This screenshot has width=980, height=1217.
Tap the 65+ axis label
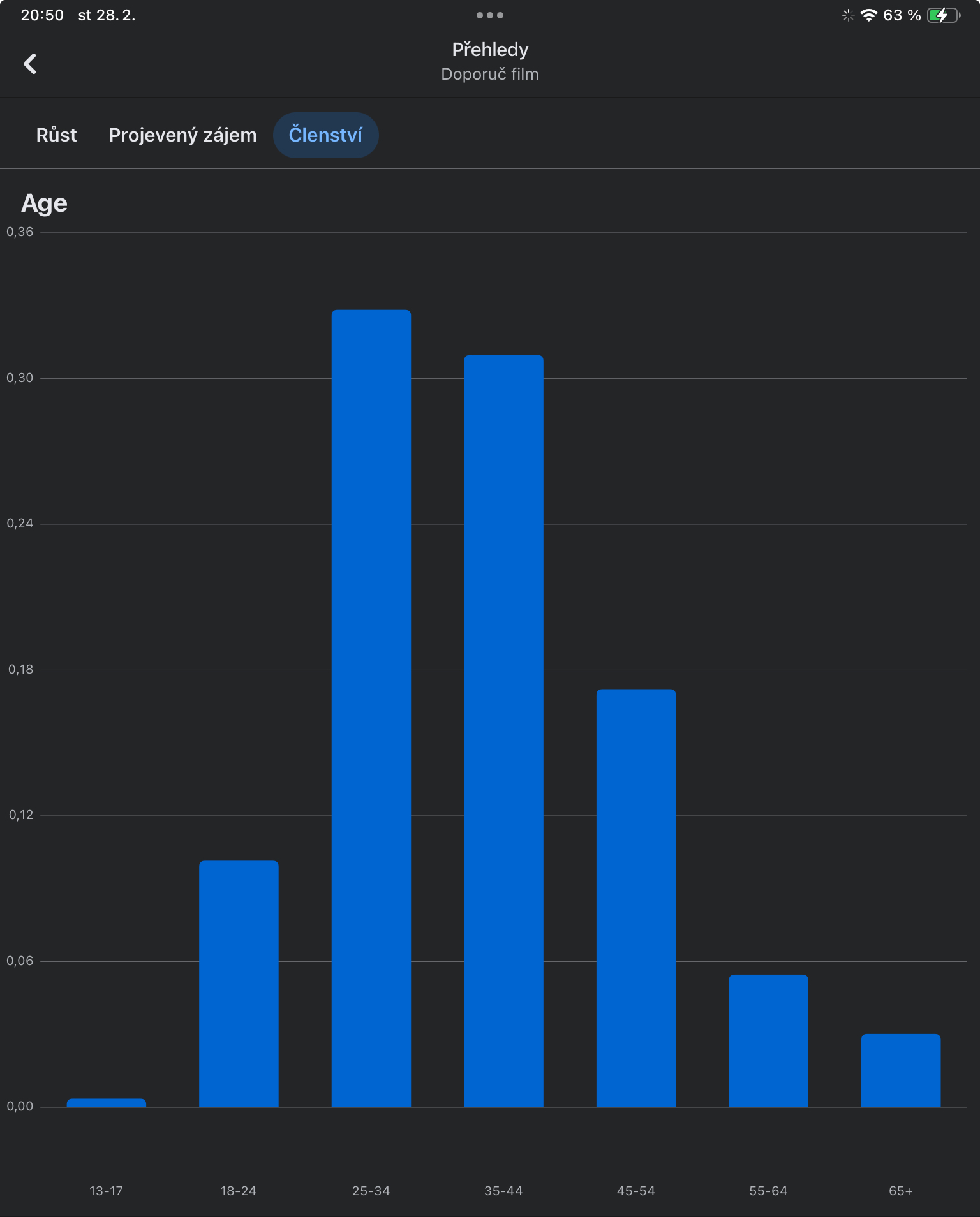tap(901, 1191)
